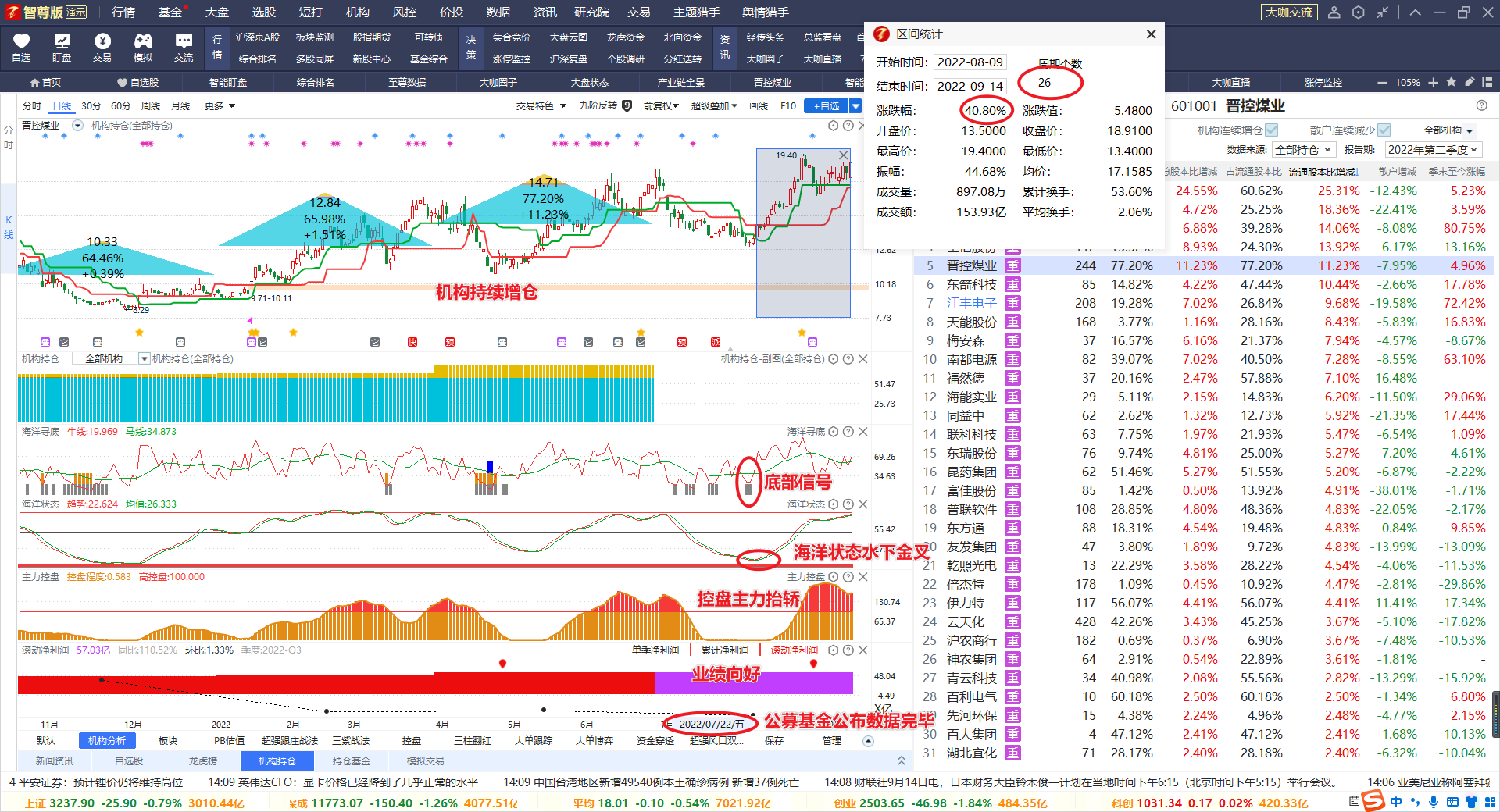
Task: Close the 滚动净利润 indicator panel
Action: (x=863, y=650)
